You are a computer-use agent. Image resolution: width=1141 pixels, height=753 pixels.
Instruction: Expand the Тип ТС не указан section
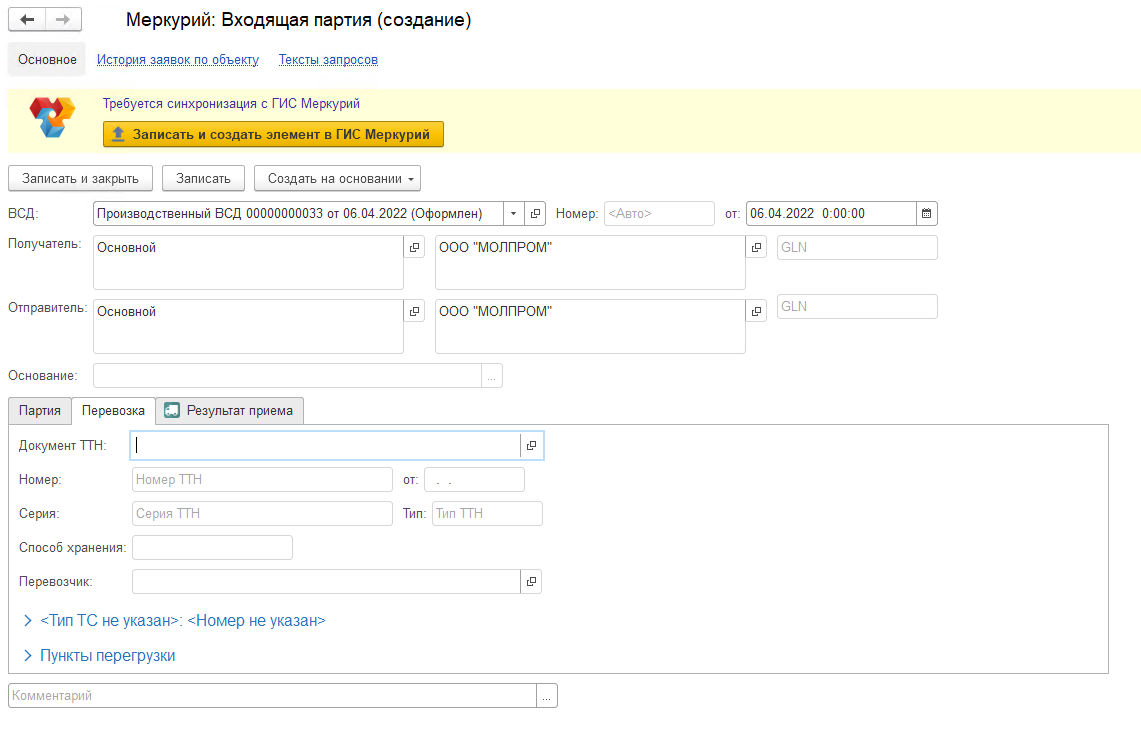[182, 621]
